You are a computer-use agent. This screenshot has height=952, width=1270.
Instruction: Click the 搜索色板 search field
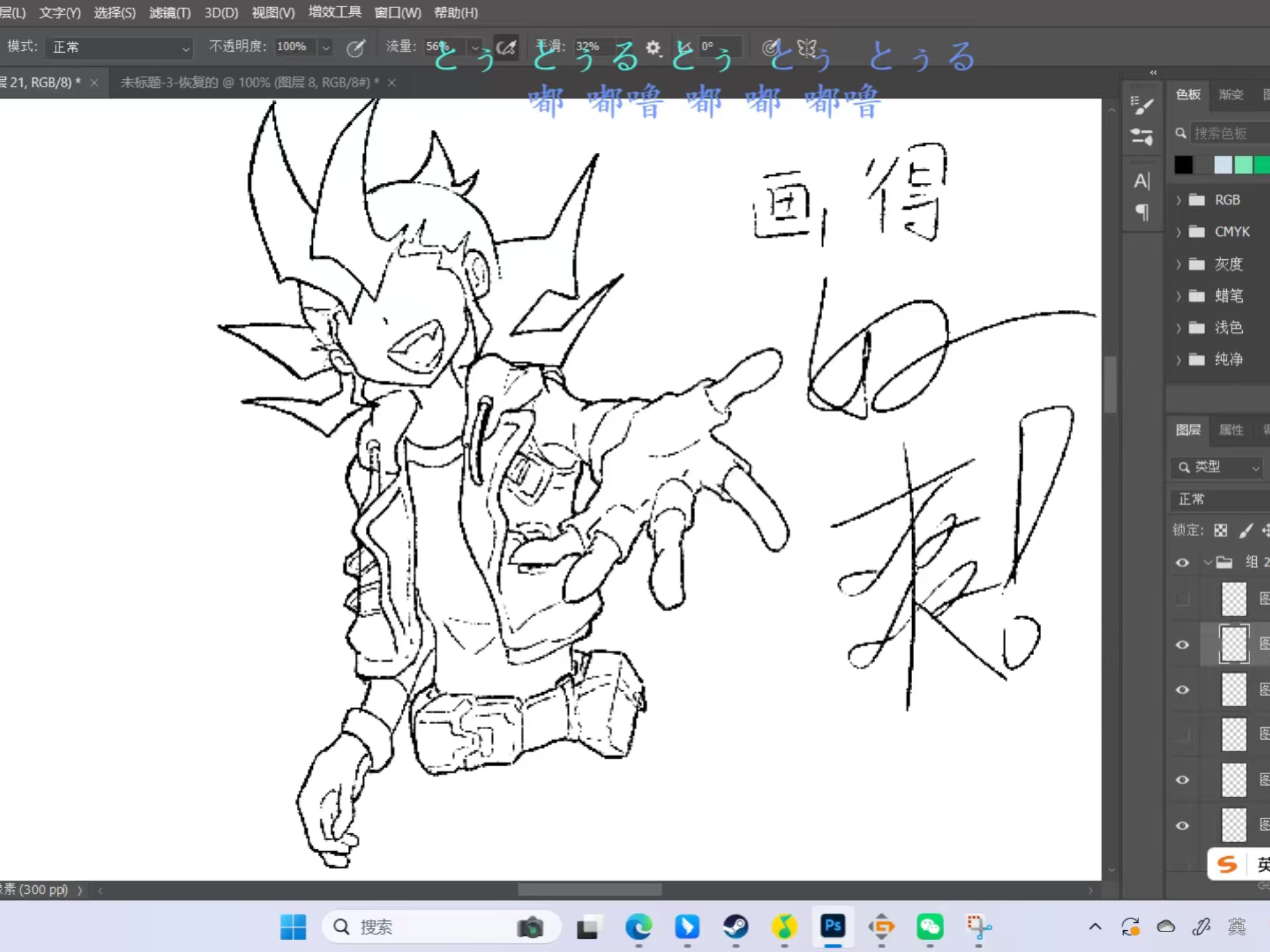point(1229,134)
